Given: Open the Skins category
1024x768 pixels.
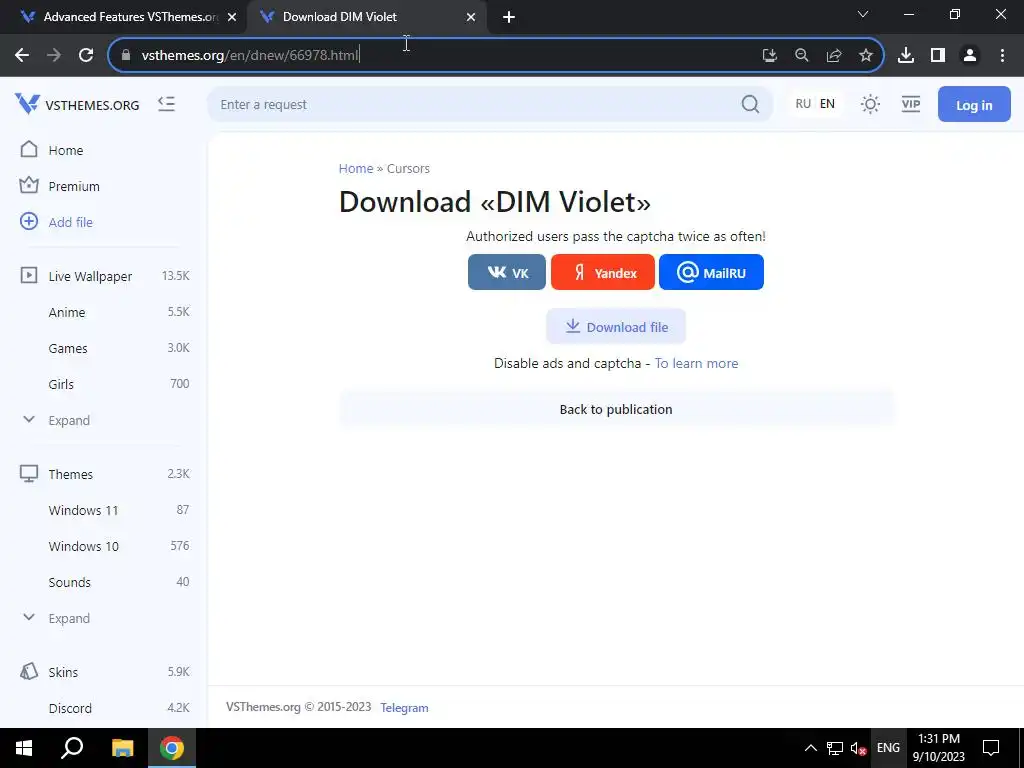Looking at the screenshot, I should [63, 672].
